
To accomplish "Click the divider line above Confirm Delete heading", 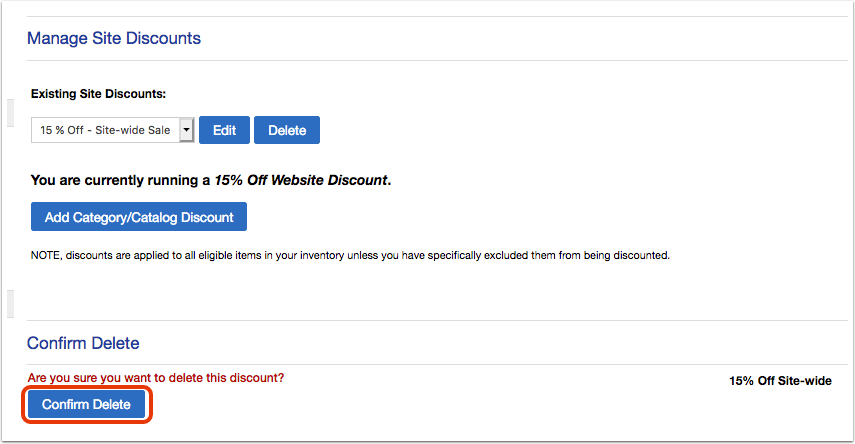I will 437,320.
